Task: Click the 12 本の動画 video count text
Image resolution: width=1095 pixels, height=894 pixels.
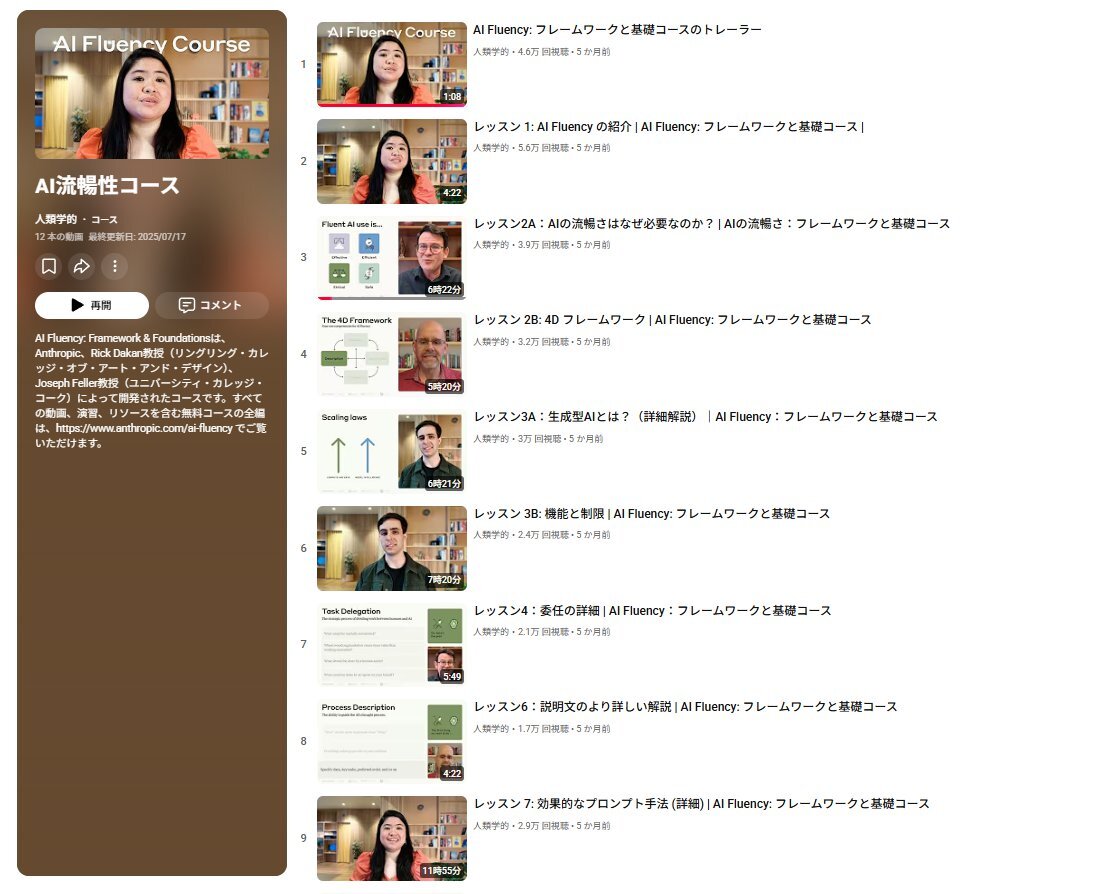Action: coord(59,237)
